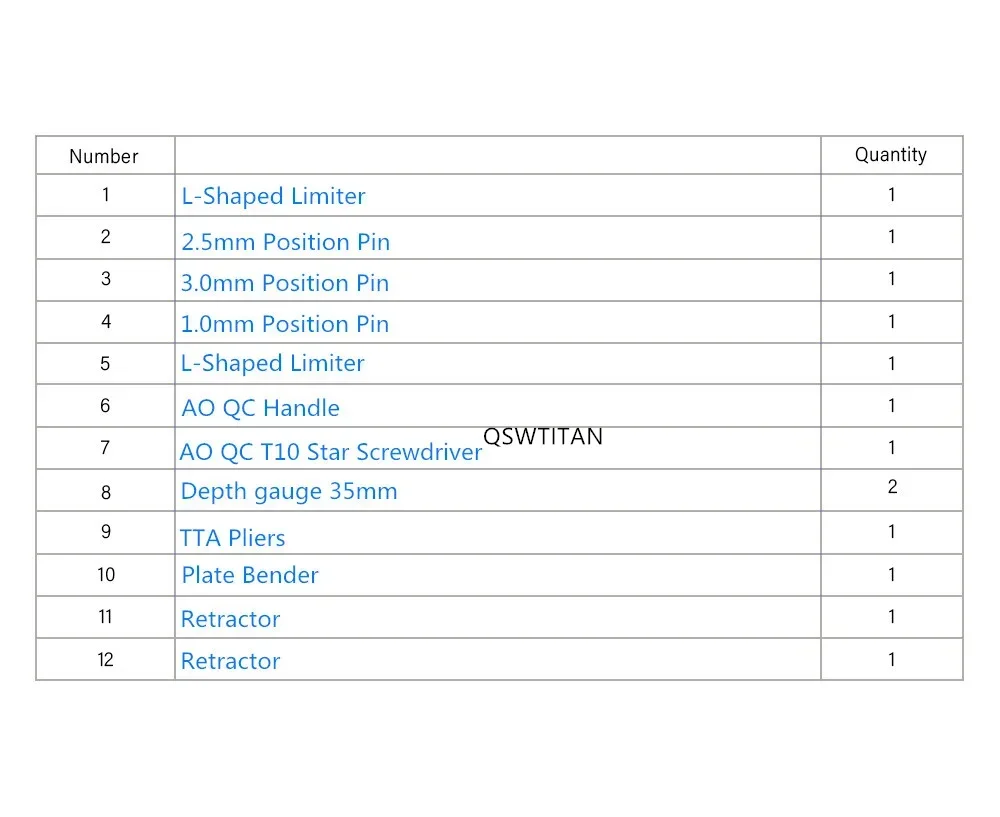Viewport: 1000px width, 817px height.
Task: Select the 1.0mm Position Pin entry
Action: [284, 324]
